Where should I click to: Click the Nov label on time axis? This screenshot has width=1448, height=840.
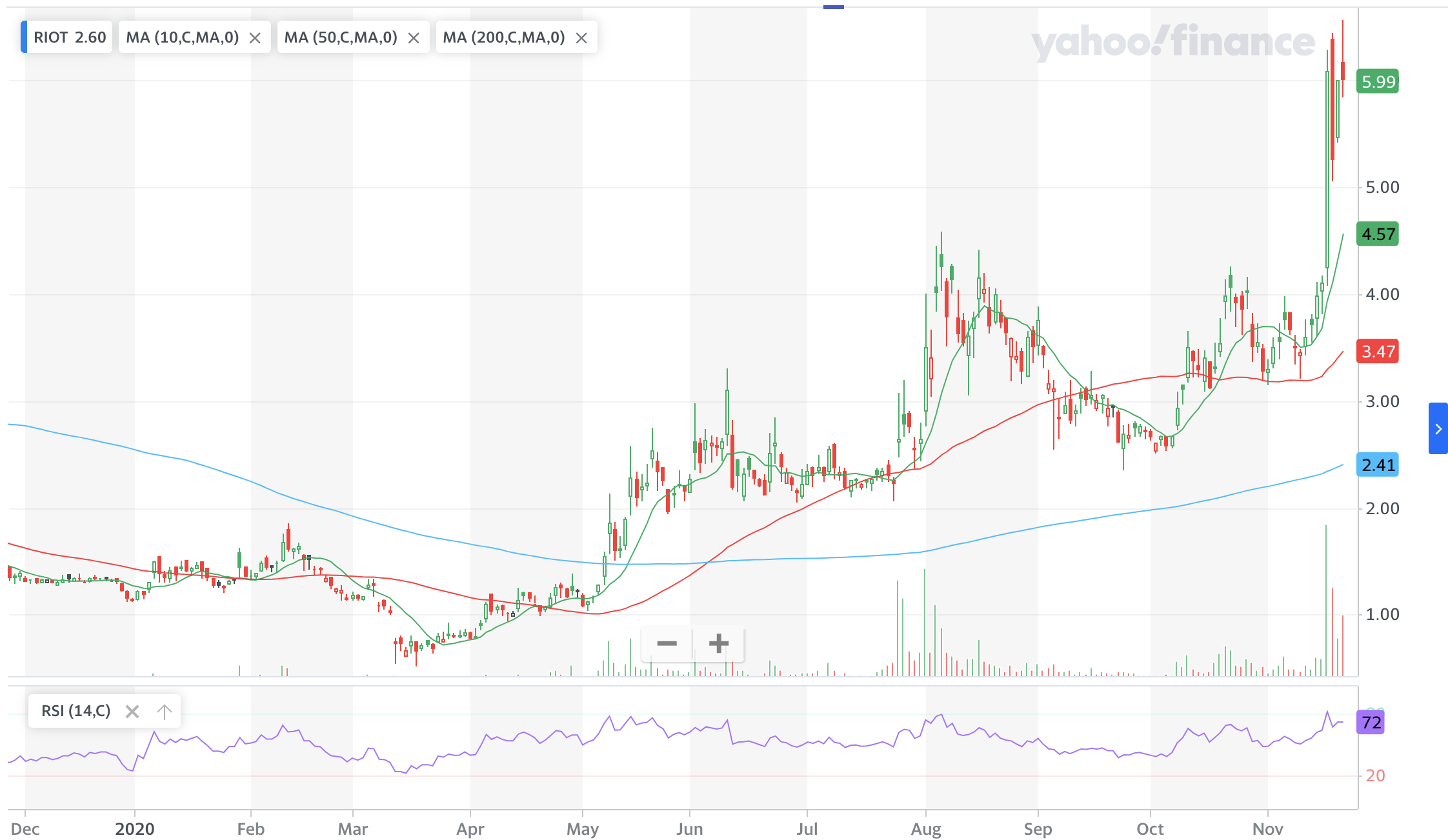coord(1267,829)
